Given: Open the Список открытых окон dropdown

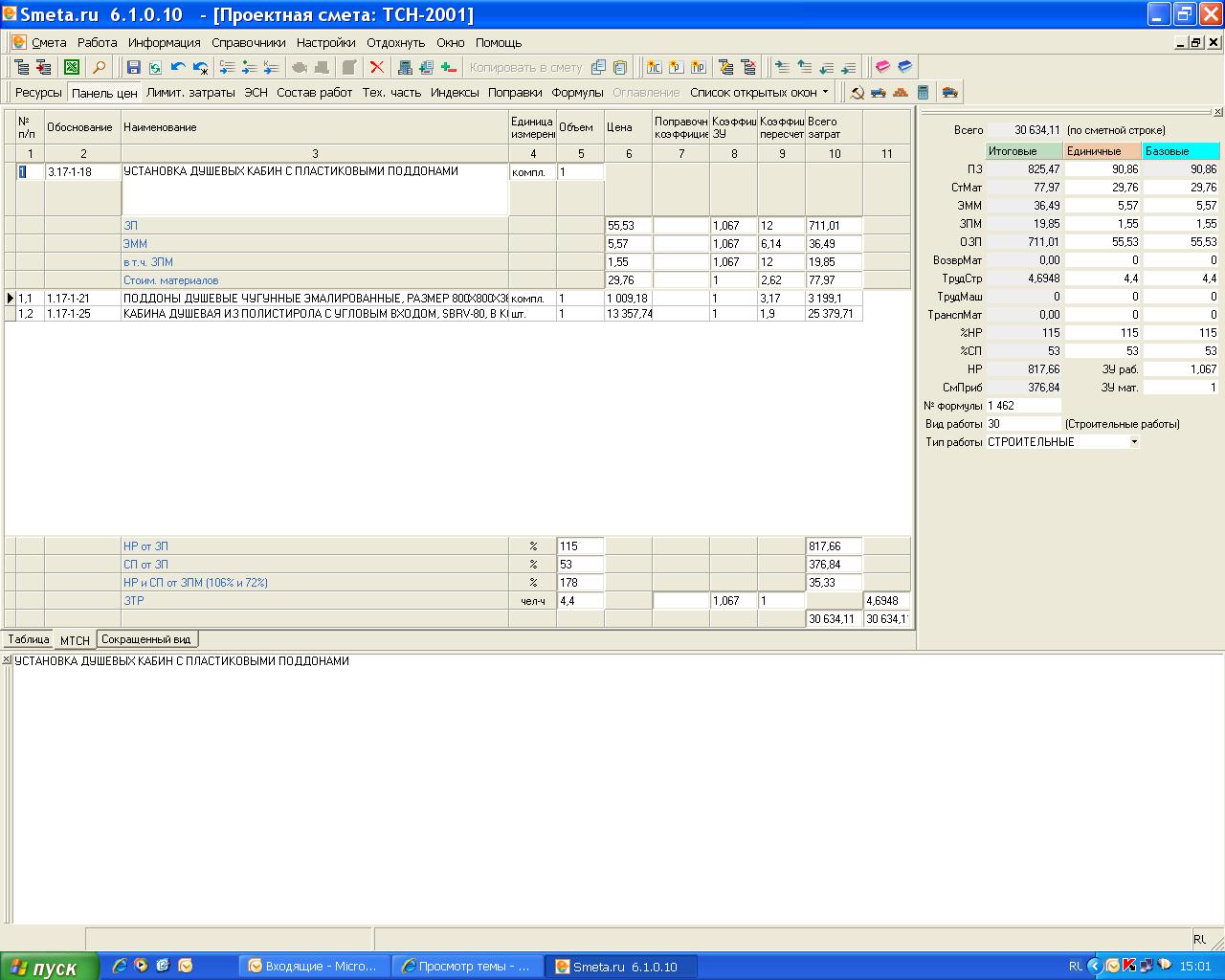Looking at the screenshot, I should (x=759, y=93).
